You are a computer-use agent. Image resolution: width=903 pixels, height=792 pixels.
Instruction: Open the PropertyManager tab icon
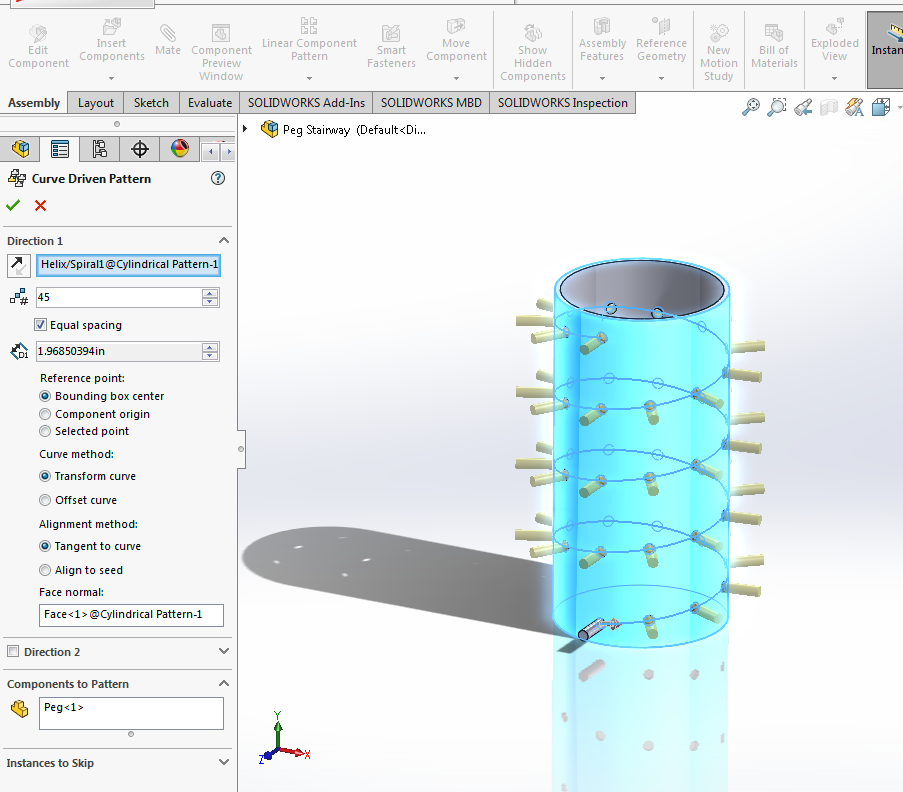60,149
